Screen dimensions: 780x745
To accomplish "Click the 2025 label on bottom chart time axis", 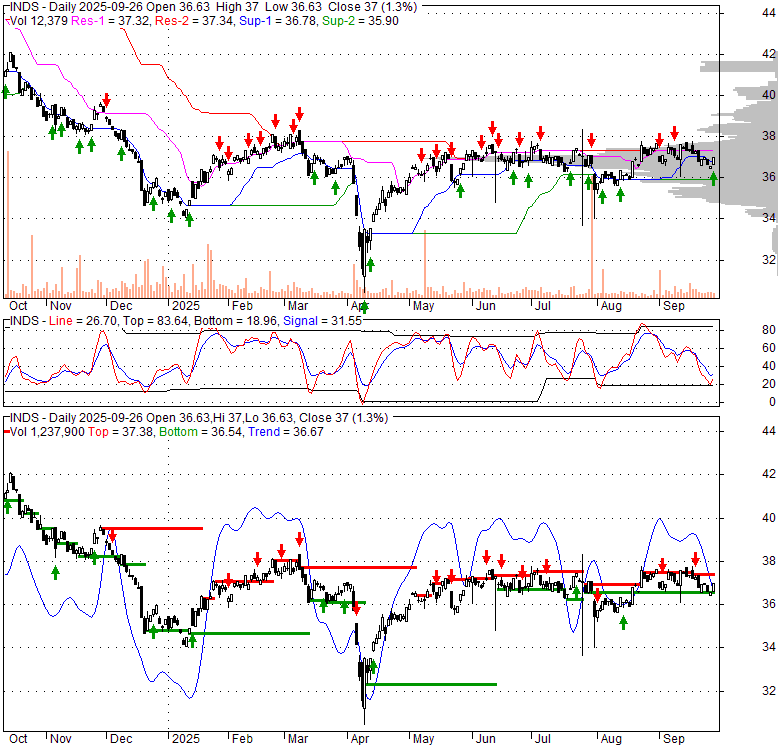I will [x=186, y=739].
